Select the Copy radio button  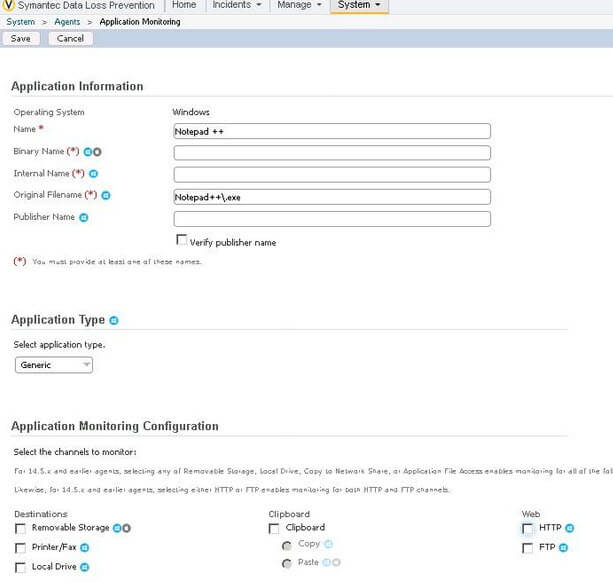coord(287,545)
